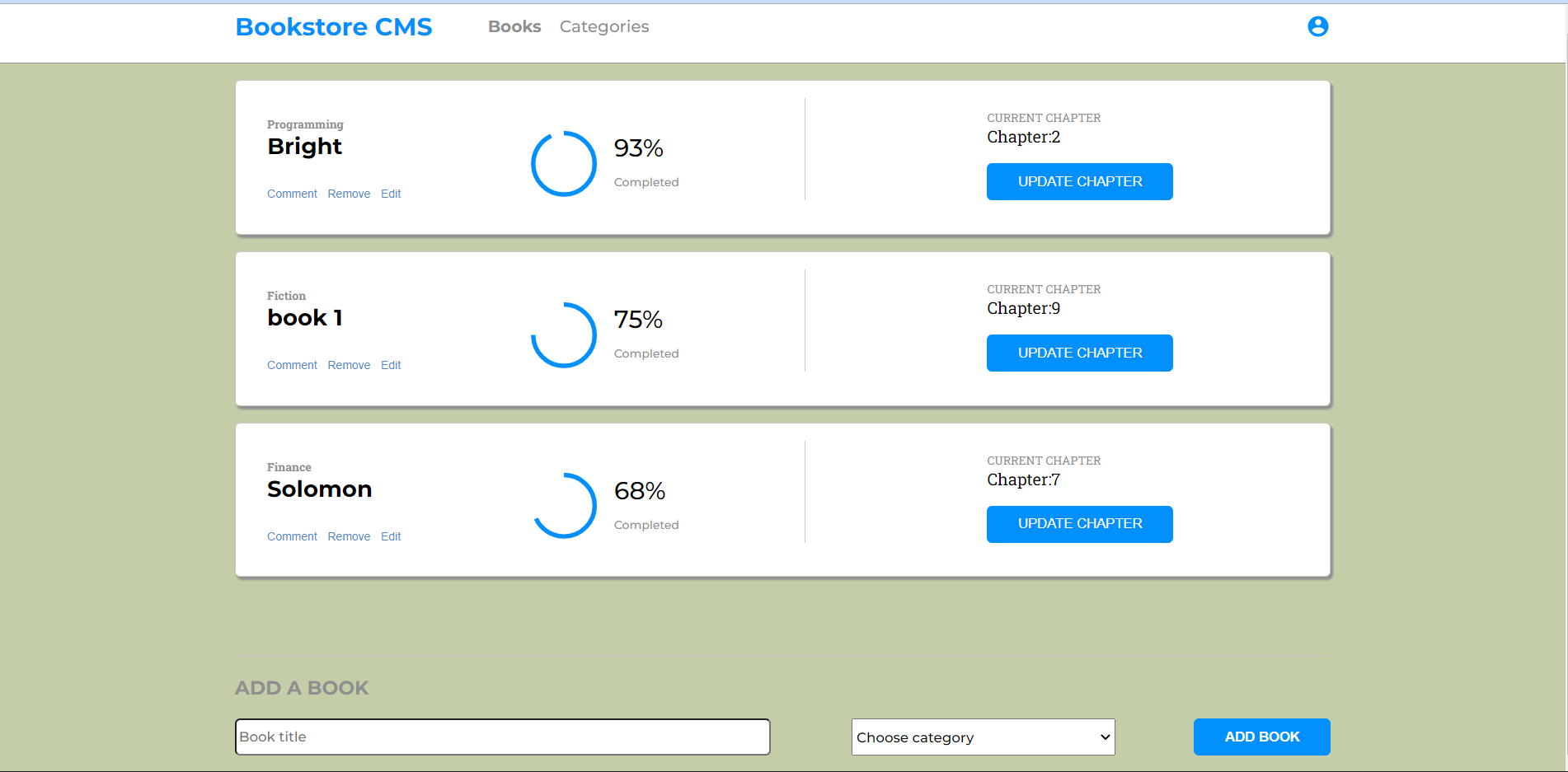Image resolution: width=1568 pixels, height=772 pixels.
Task: Update chapter for book 1
Action: pyautogui.click(x=1080, y=353)
